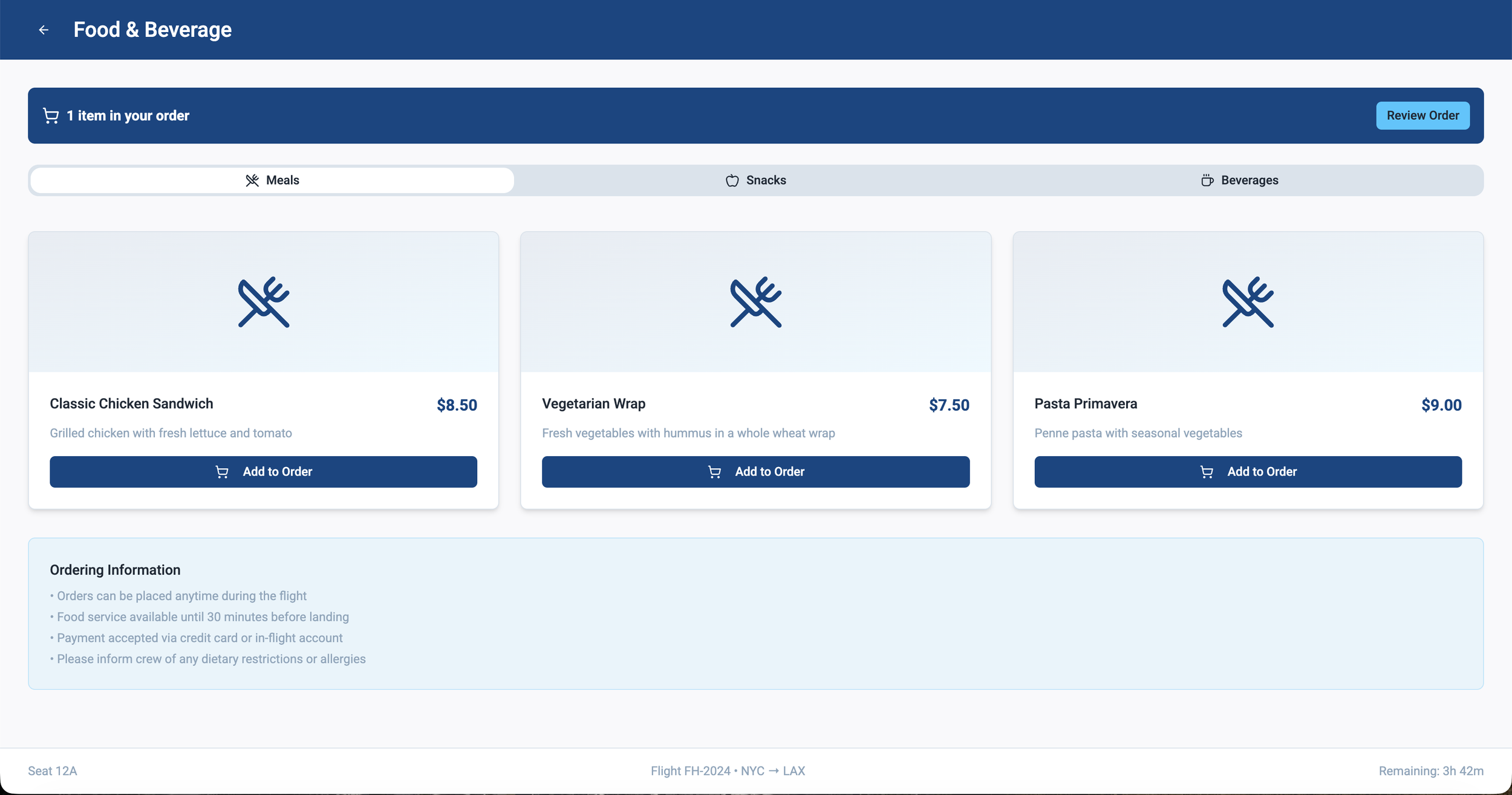Click the cart icon on Pasta Primavera button
This screenshot has width=1512, height=795.
tap(1207, 472)
